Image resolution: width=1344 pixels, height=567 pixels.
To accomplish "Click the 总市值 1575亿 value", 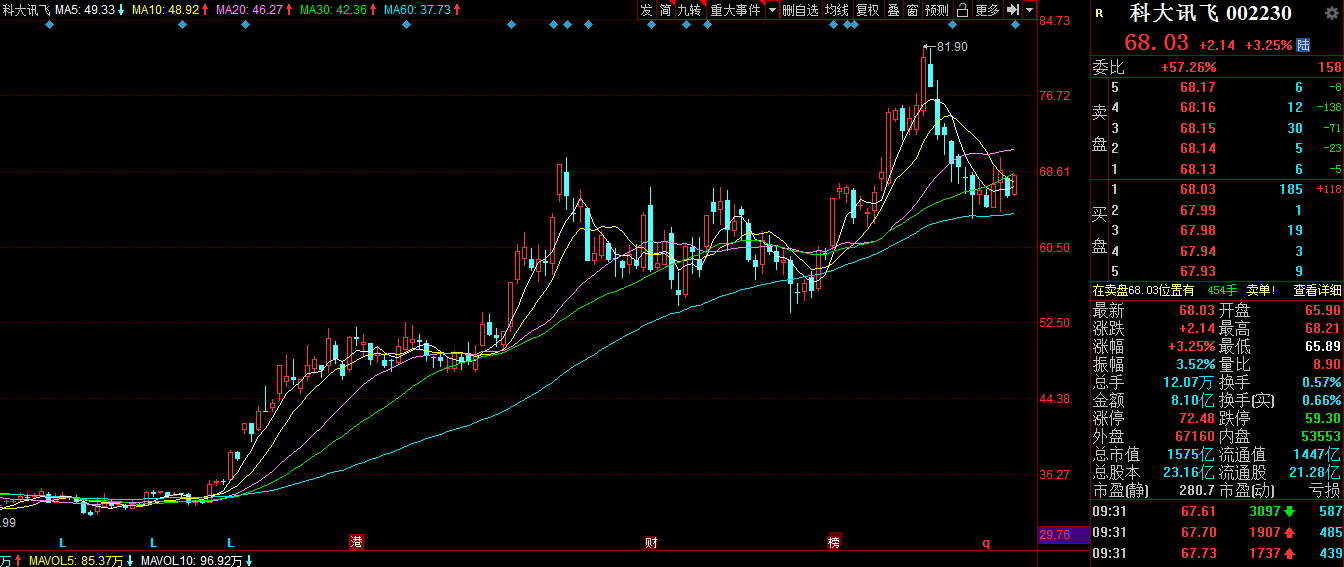I will pyautogui.click(x=1192, y=454).
